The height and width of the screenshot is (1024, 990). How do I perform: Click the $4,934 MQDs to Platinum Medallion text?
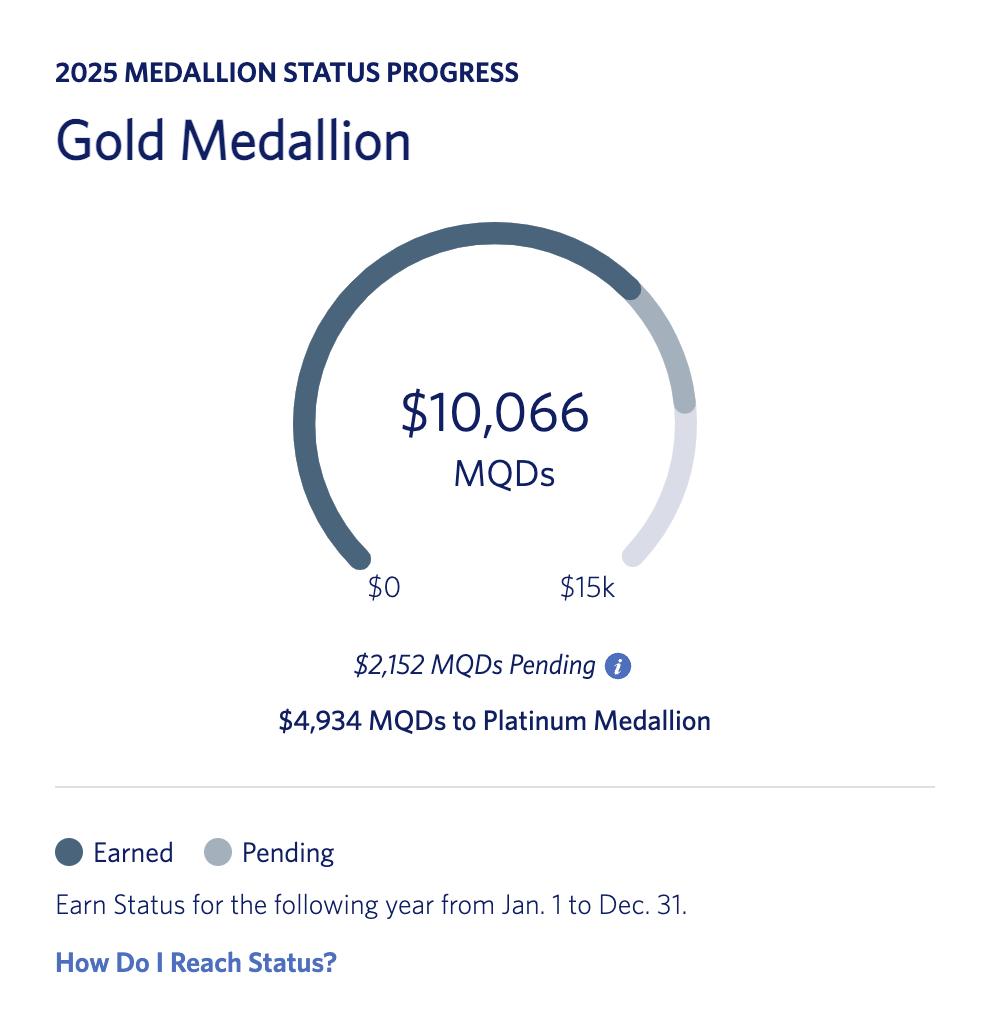pos(494,721)
